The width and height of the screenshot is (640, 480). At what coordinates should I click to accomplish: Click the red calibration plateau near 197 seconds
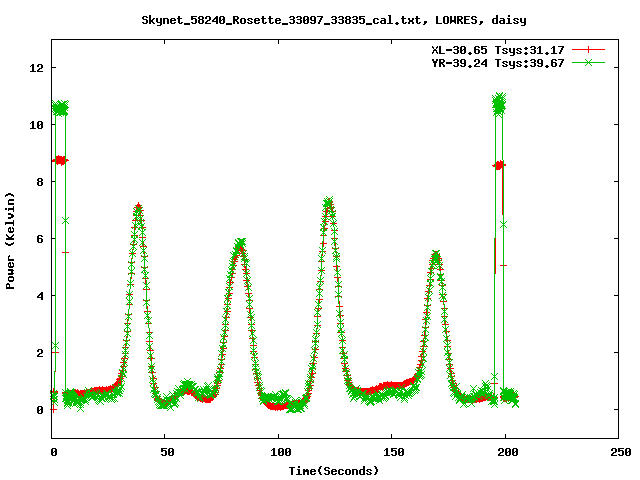click(499, 165)
